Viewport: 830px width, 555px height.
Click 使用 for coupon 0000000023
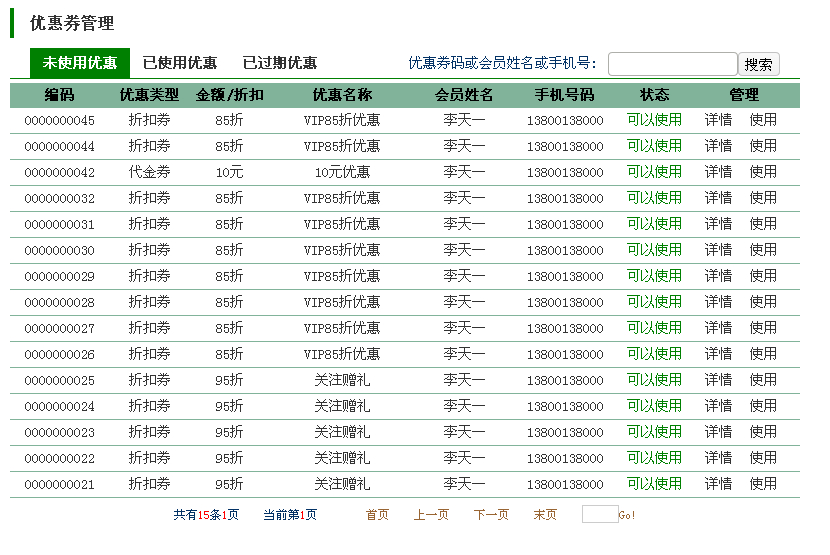(x=763, y=432)
